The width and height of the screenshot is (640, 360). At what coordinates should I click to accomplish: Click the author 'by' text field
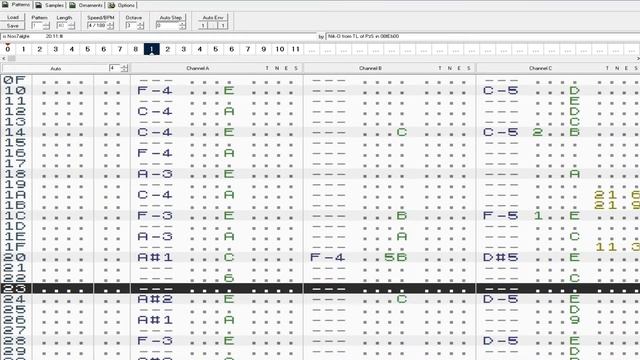click(x=483, y=36)
